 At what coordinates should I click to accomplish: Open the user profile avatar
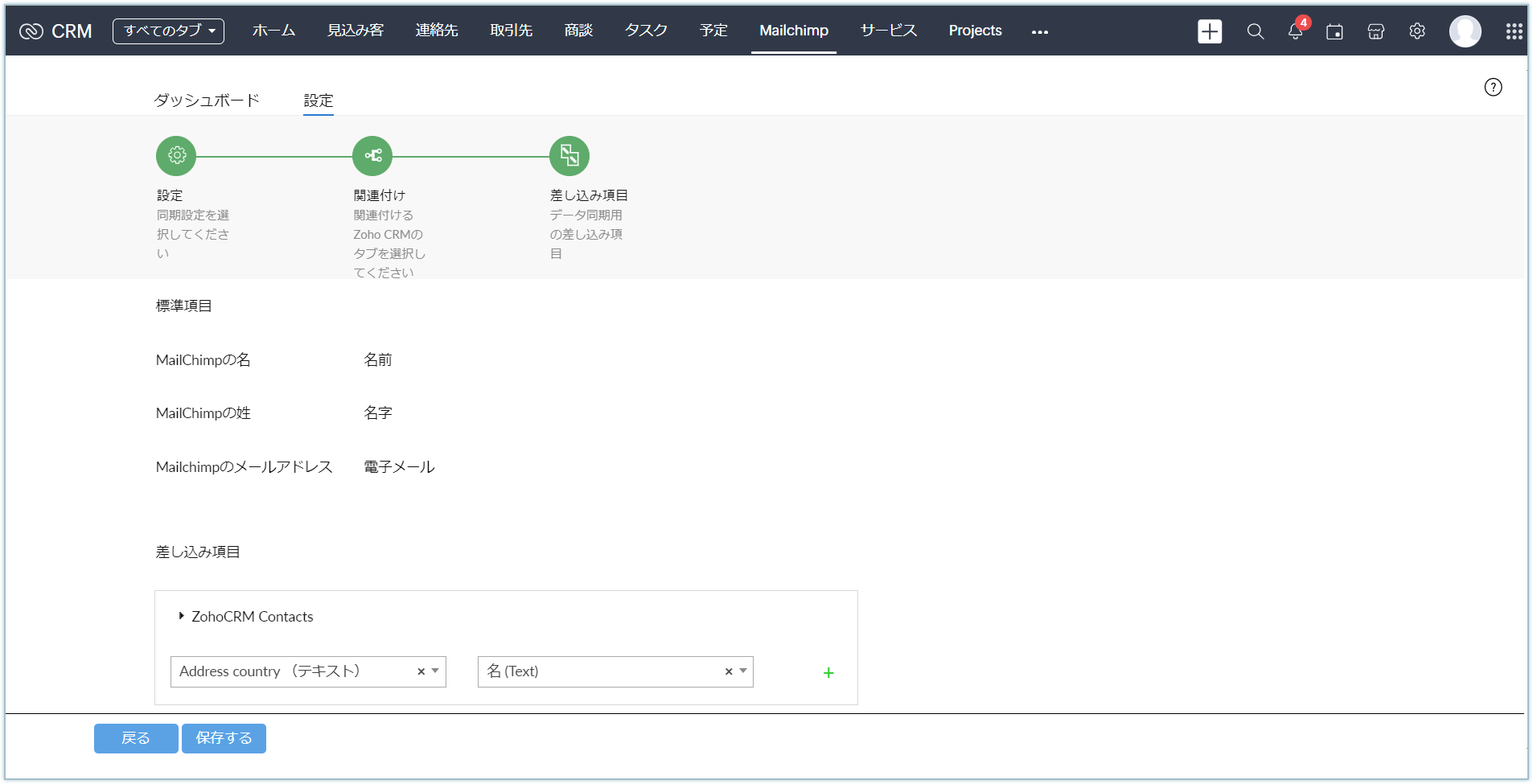1465,31
